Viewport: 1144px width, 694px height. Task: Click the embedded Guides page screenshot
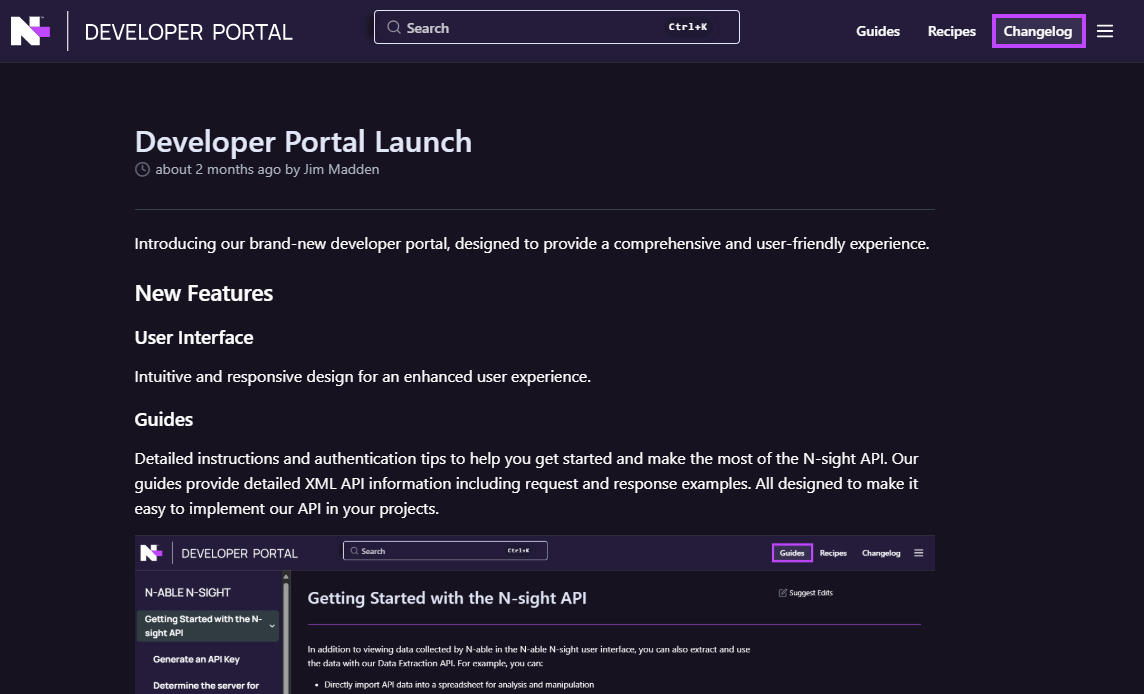click(535, 614)
